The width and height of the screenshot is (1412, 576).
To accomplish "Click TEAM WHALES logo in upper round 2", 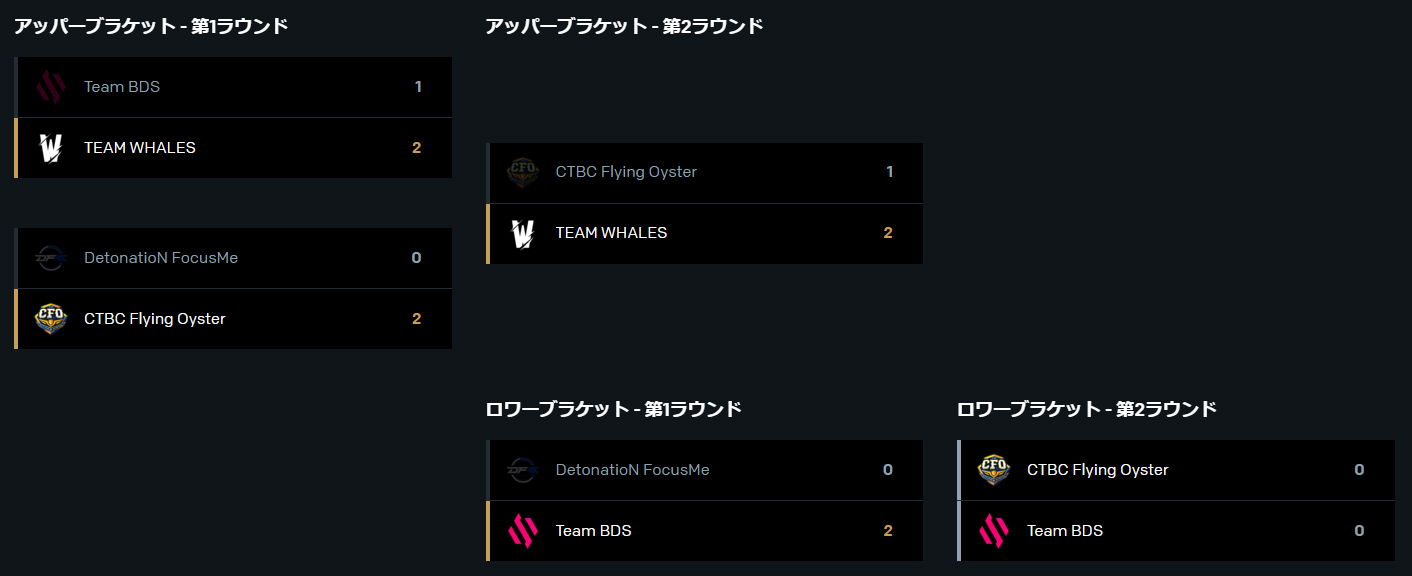I will coord(523,233).
